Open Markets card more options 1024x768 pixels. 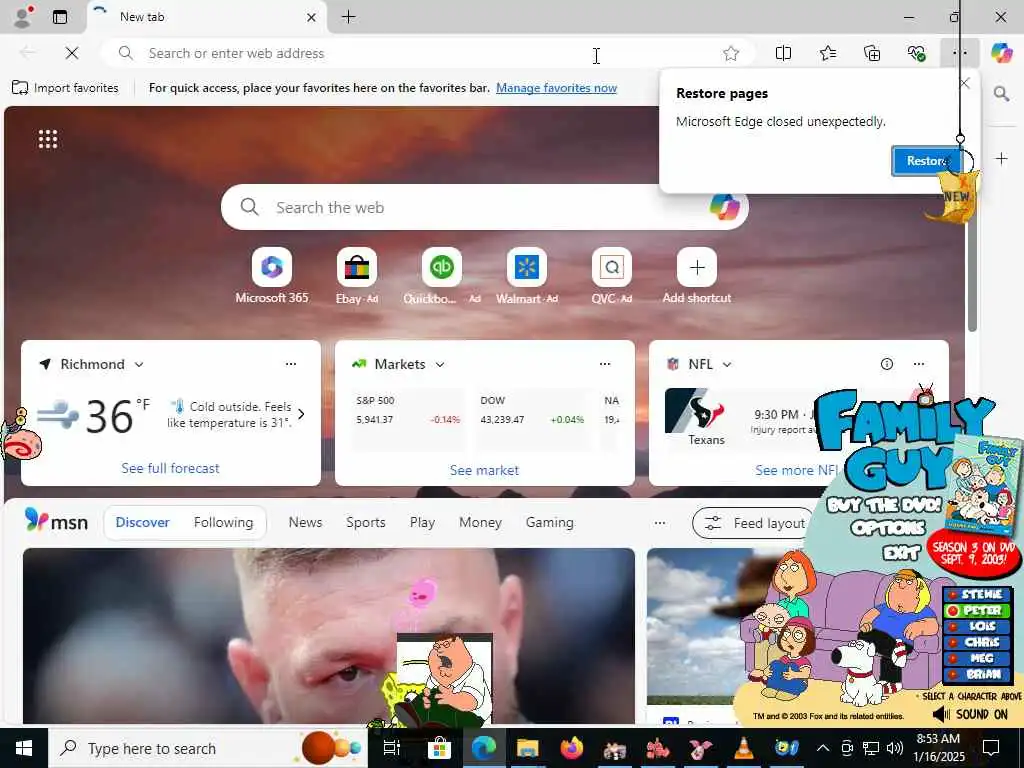click(x=605, y=364)
